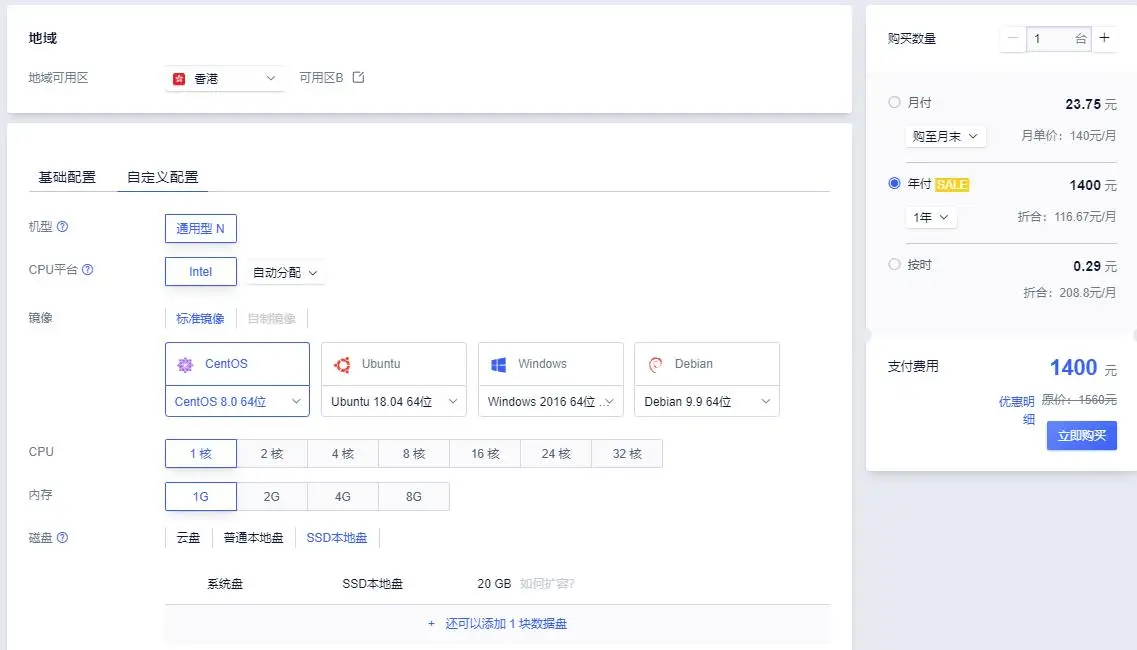Expand the CentOS 8.0 64位 version dropdown
The image size is (1137, 650).
(x=237, y=401)
